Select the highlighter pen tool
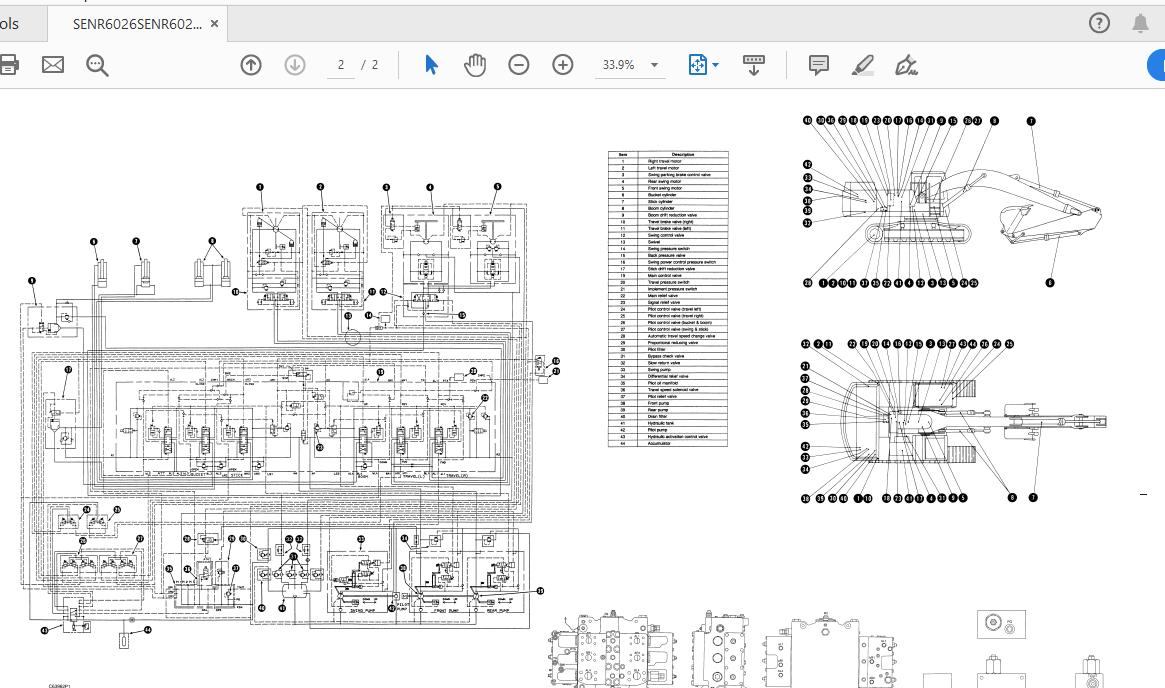Screen dimensions: 1165x688 (862, 65)
